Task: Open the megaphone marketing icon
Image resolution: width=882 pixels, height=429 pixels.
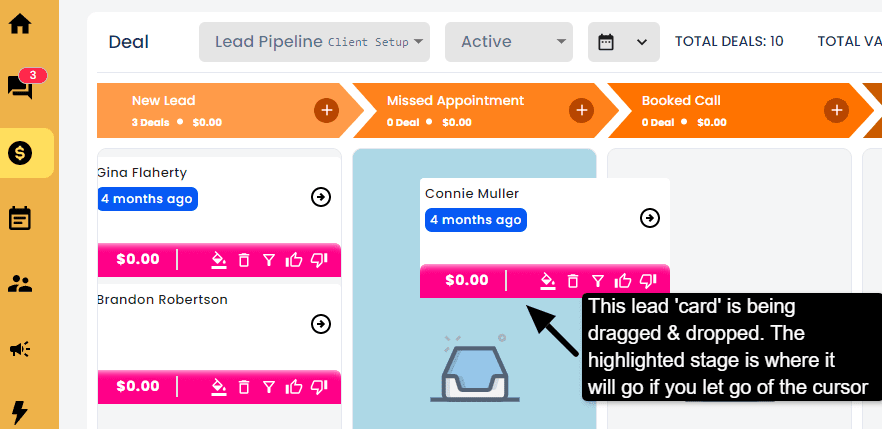Action: click(x=20, y=350)
